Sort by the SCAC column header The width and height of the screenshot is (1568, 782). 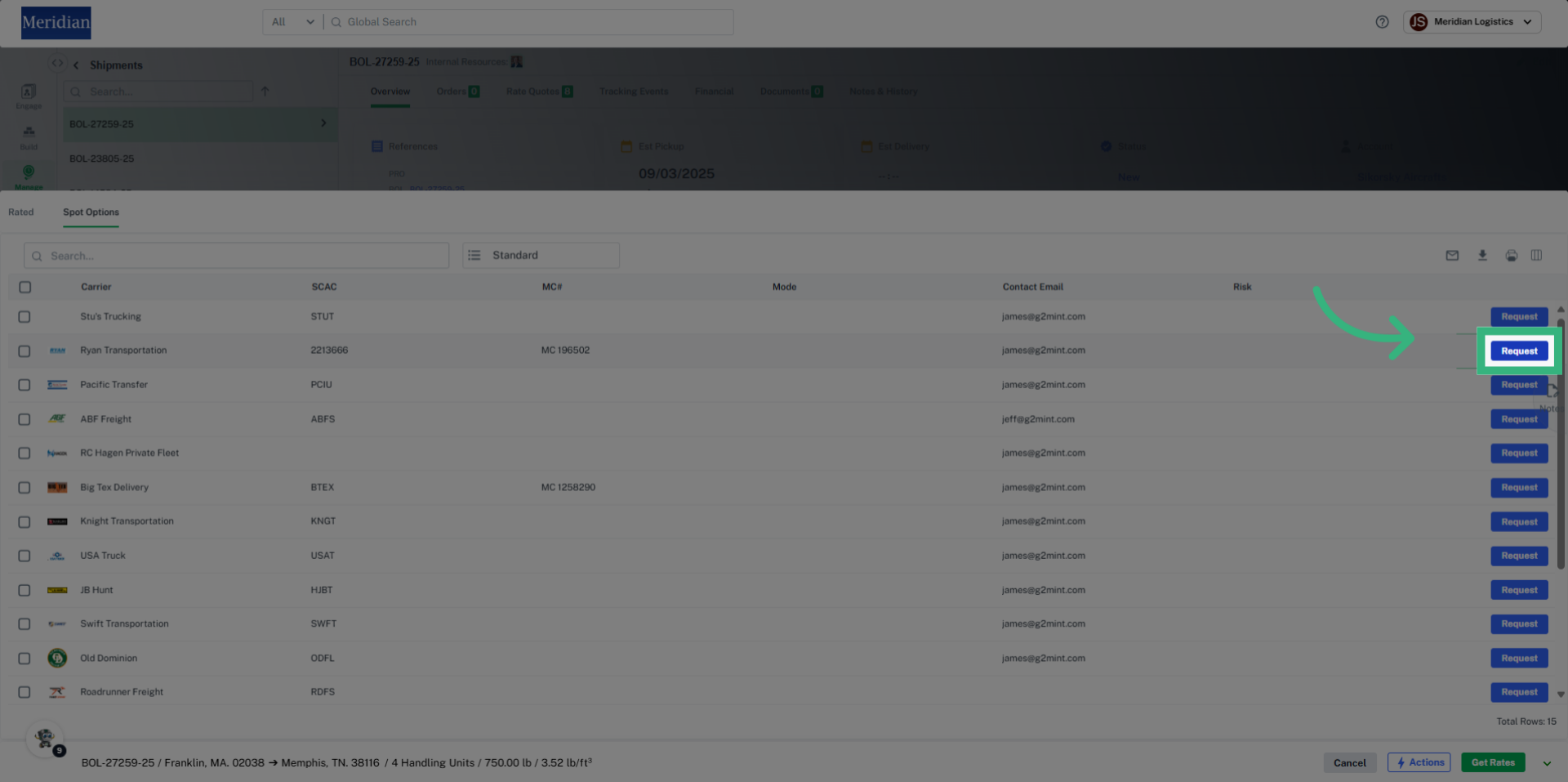(324, 287)
